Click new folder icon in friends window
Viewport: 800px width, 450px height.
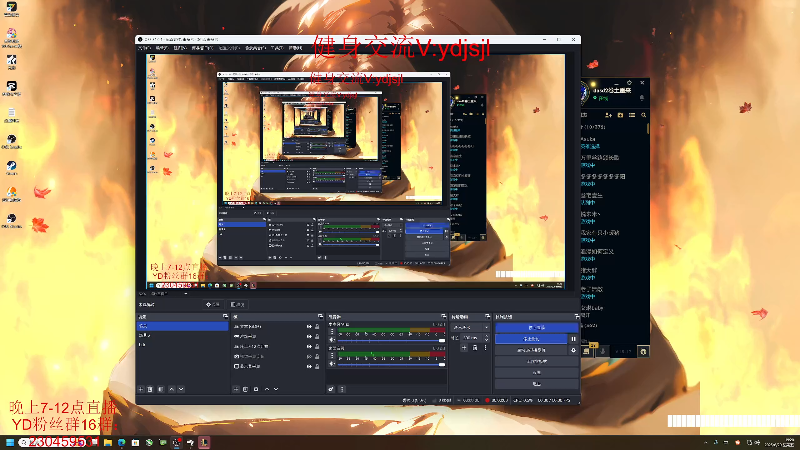pyautogui.click(x=620, y=115)
